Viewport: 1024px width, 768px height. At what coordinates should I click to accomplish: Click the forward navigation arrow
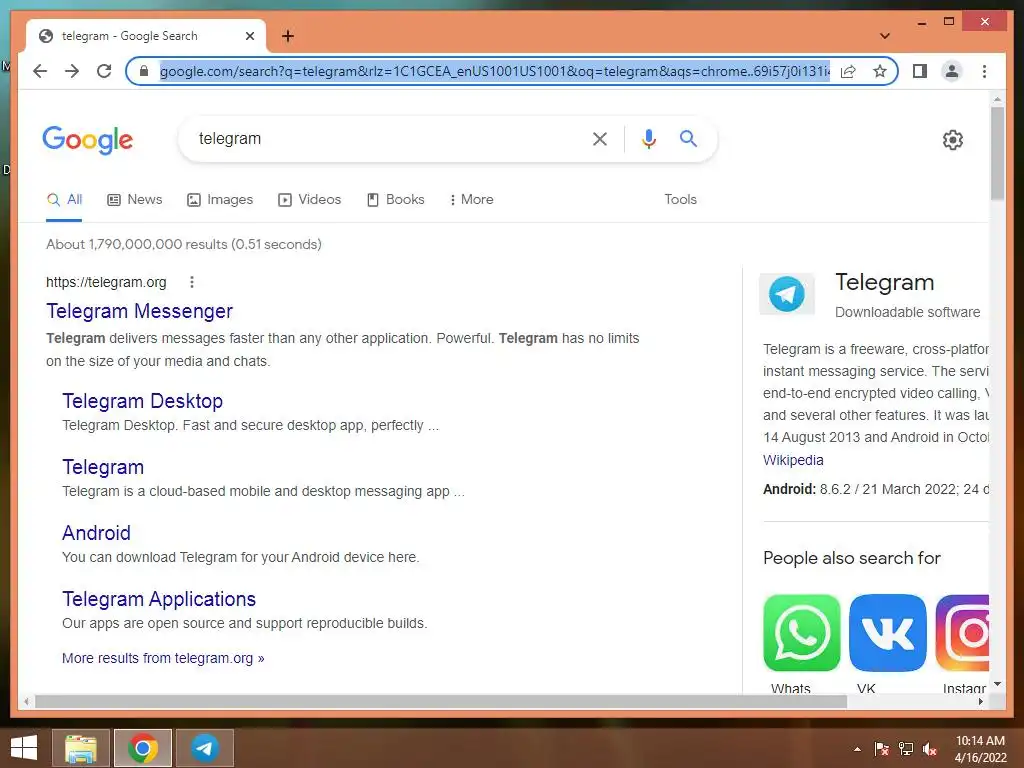[72, 71]
